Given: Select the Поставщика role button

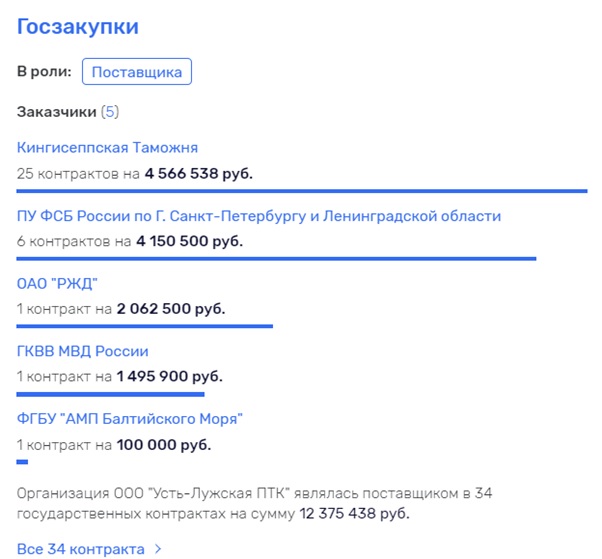Looking at the screenshot, I should tap(136, 72).
